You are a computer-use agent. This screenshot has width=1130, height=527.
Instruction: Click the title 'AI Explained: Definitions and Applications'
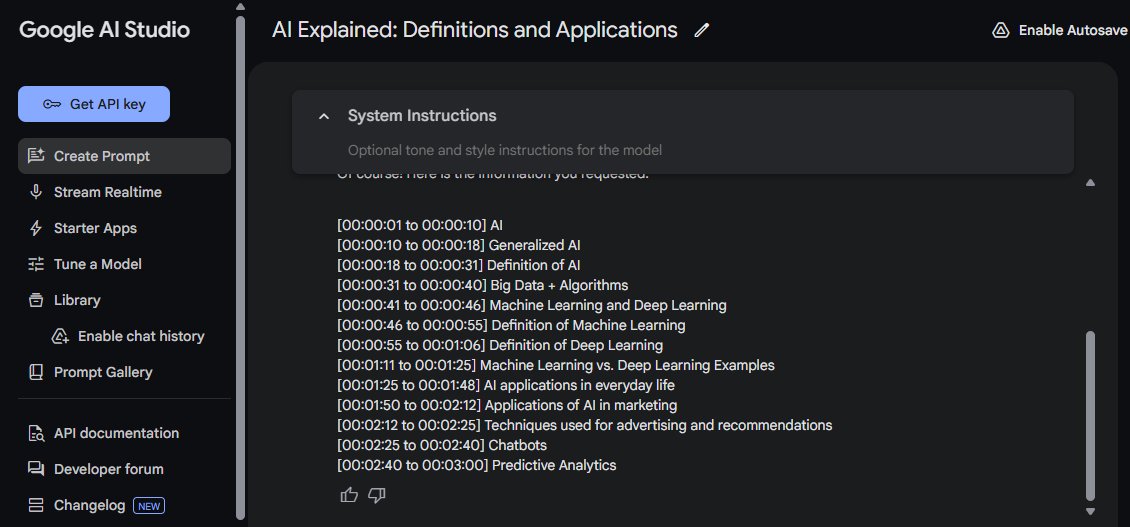click(x=475, y=30)
